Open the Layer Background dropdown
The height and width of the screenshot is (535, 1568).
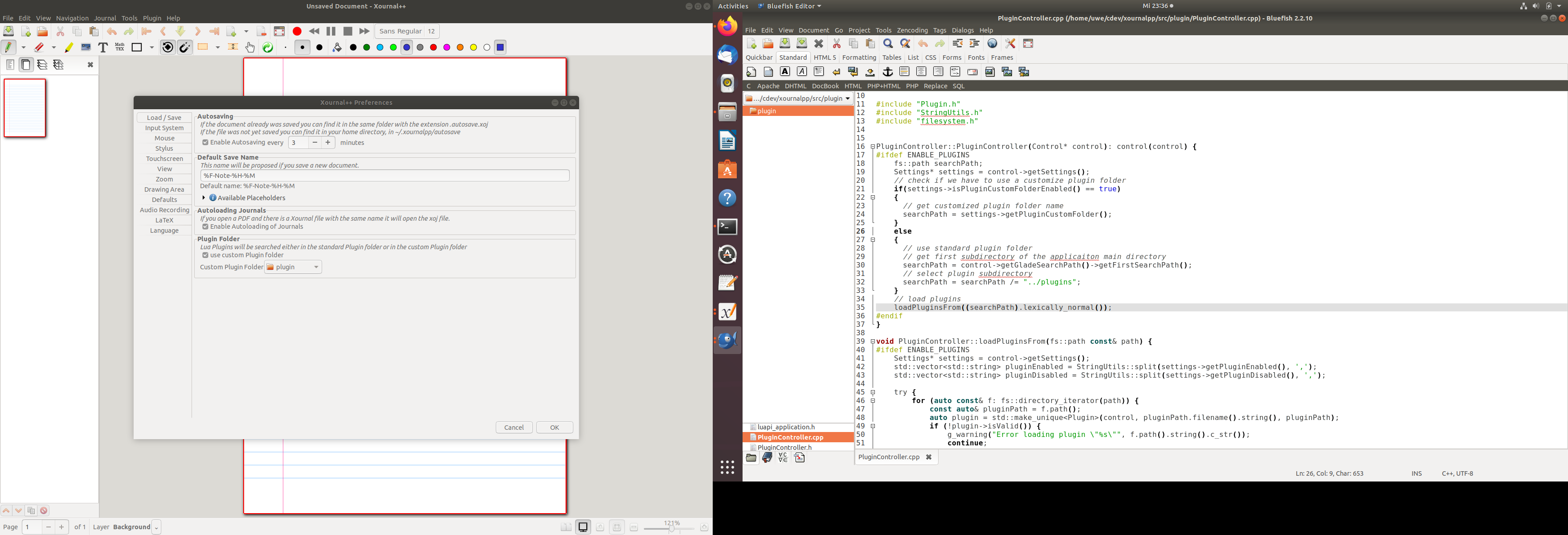point(156,528)
